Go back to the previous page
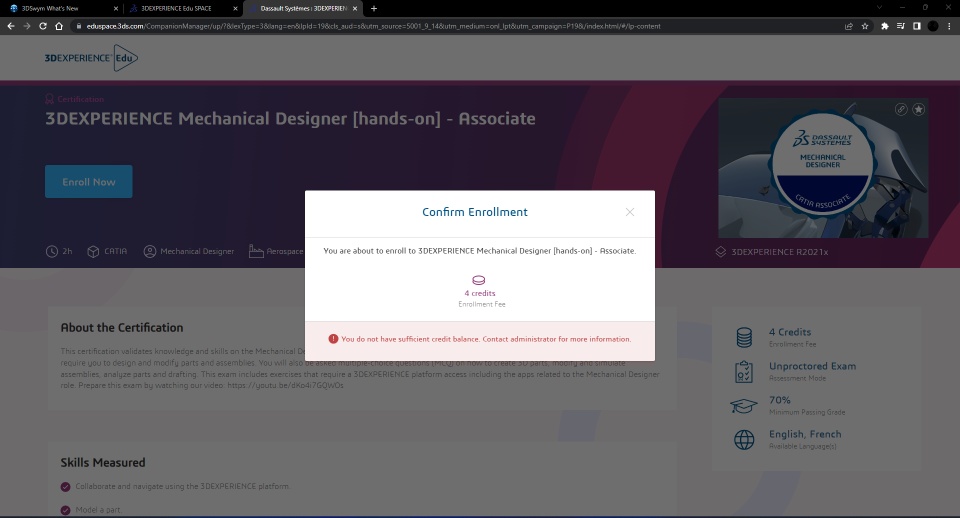 tap(10, 26)
